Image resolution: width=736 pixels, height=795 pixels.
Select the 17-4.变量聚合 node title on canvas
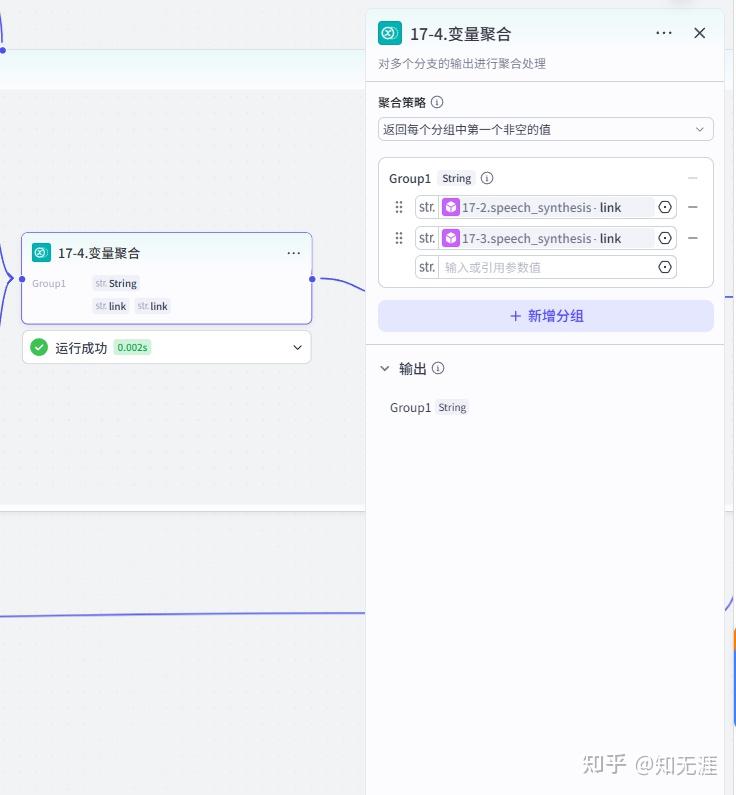(99, 253)
